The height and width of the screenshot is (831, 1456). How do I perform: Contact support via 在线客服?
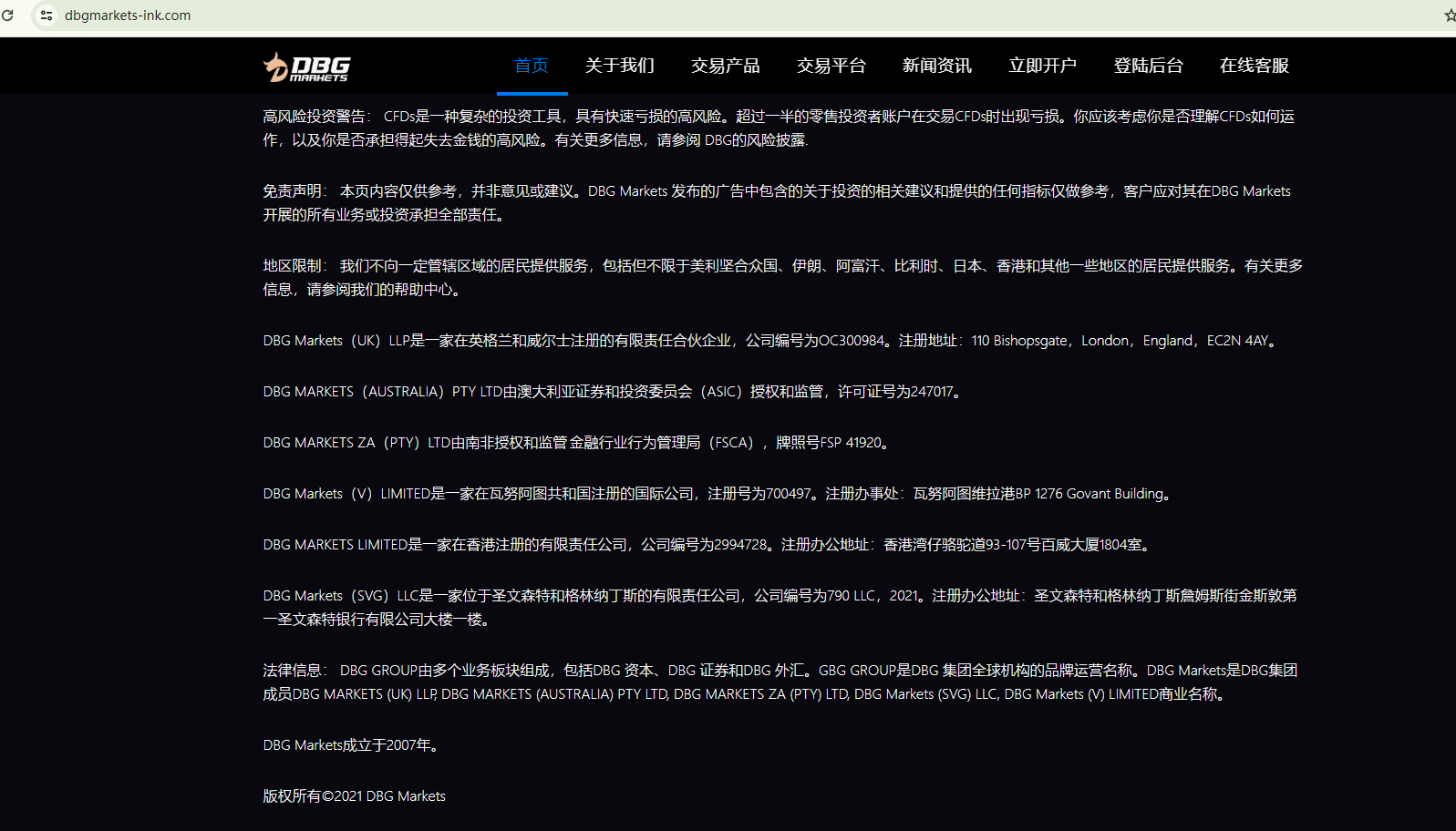click(1255, 66)
